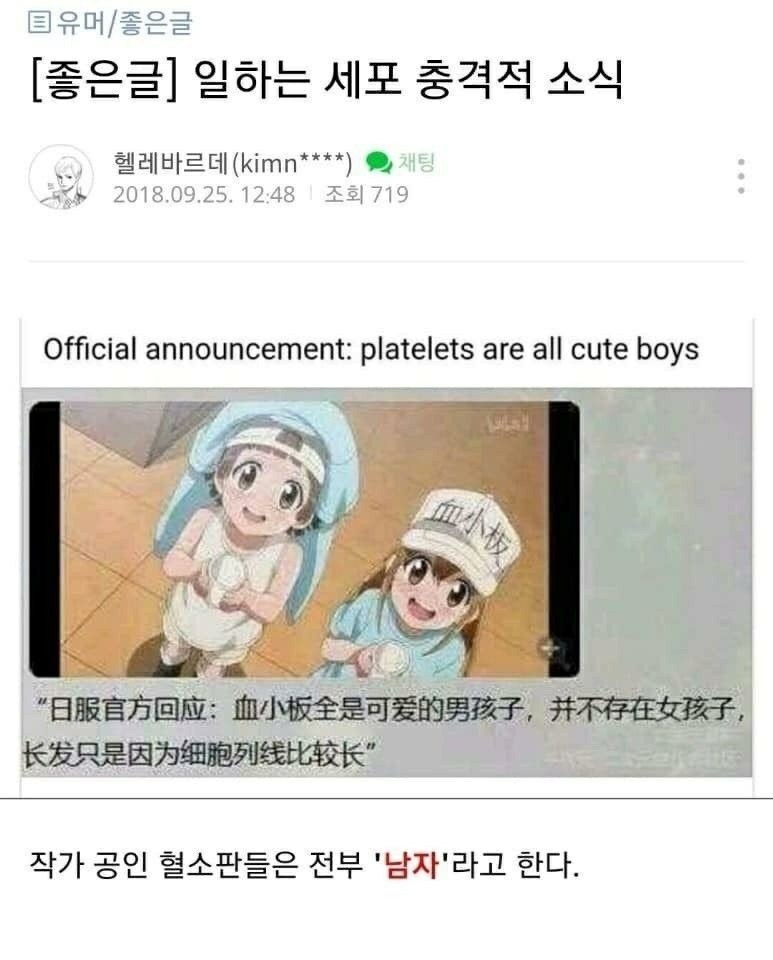Click author name 헬레바르데(kimn****)
Image resolution: width=773 pixels, height=960 pixels.
[x=233, y=163]
